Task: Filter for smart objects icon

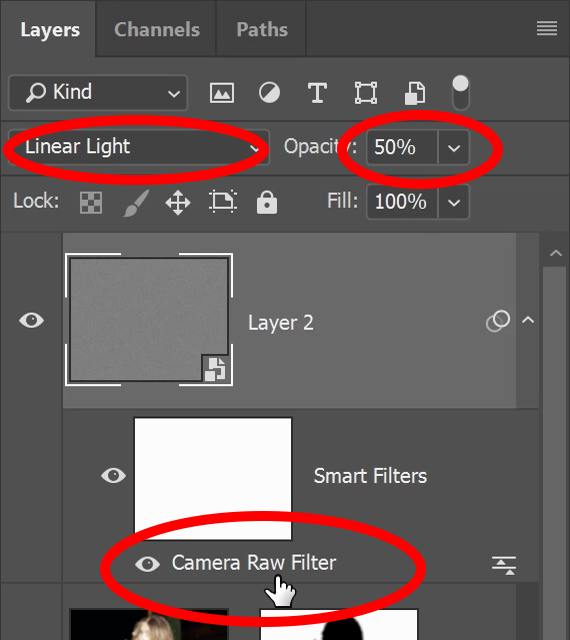Action: coord(415,93)
